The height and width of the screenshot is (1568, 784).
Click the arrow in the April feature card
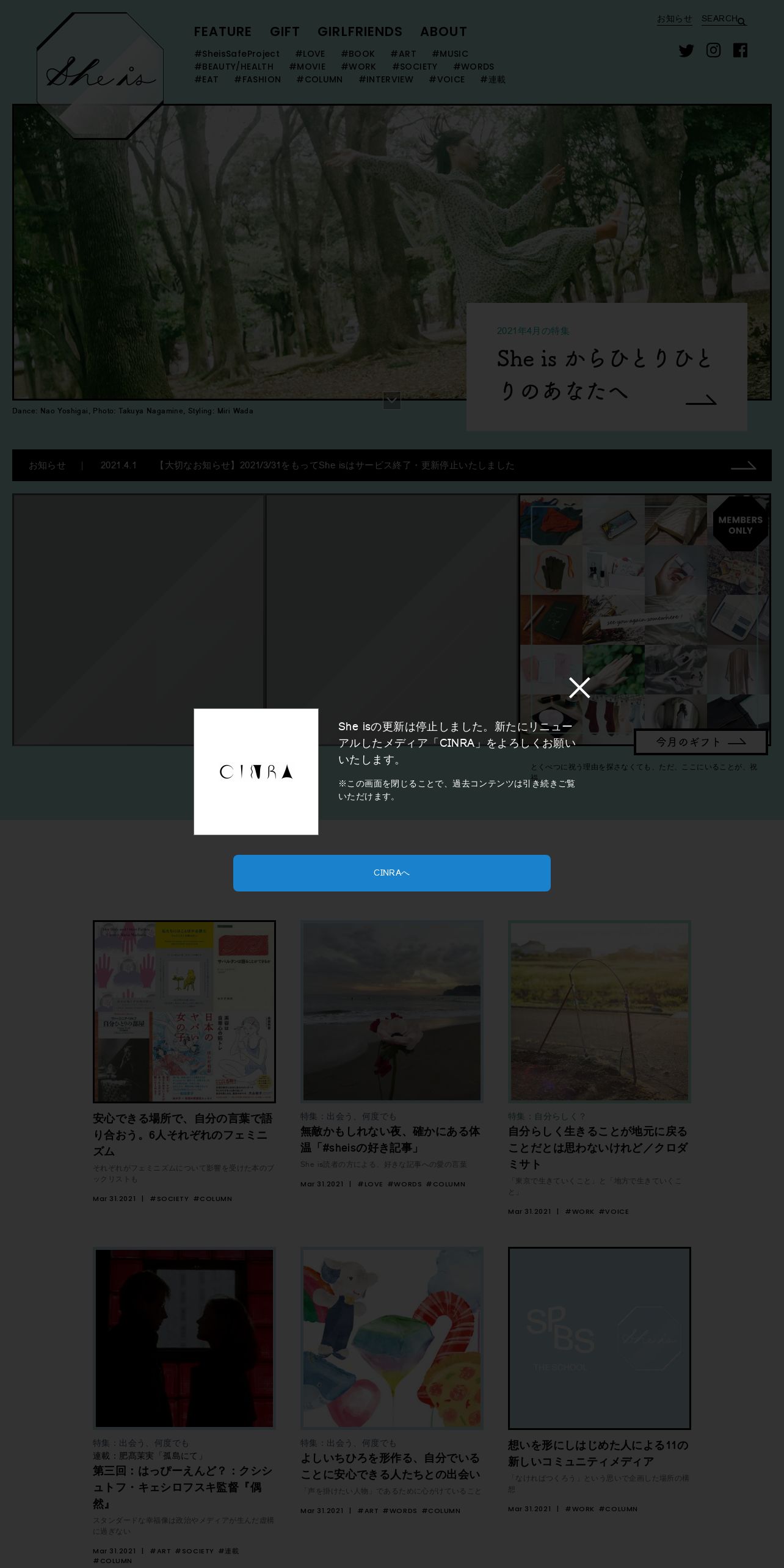tap(701, 400)
